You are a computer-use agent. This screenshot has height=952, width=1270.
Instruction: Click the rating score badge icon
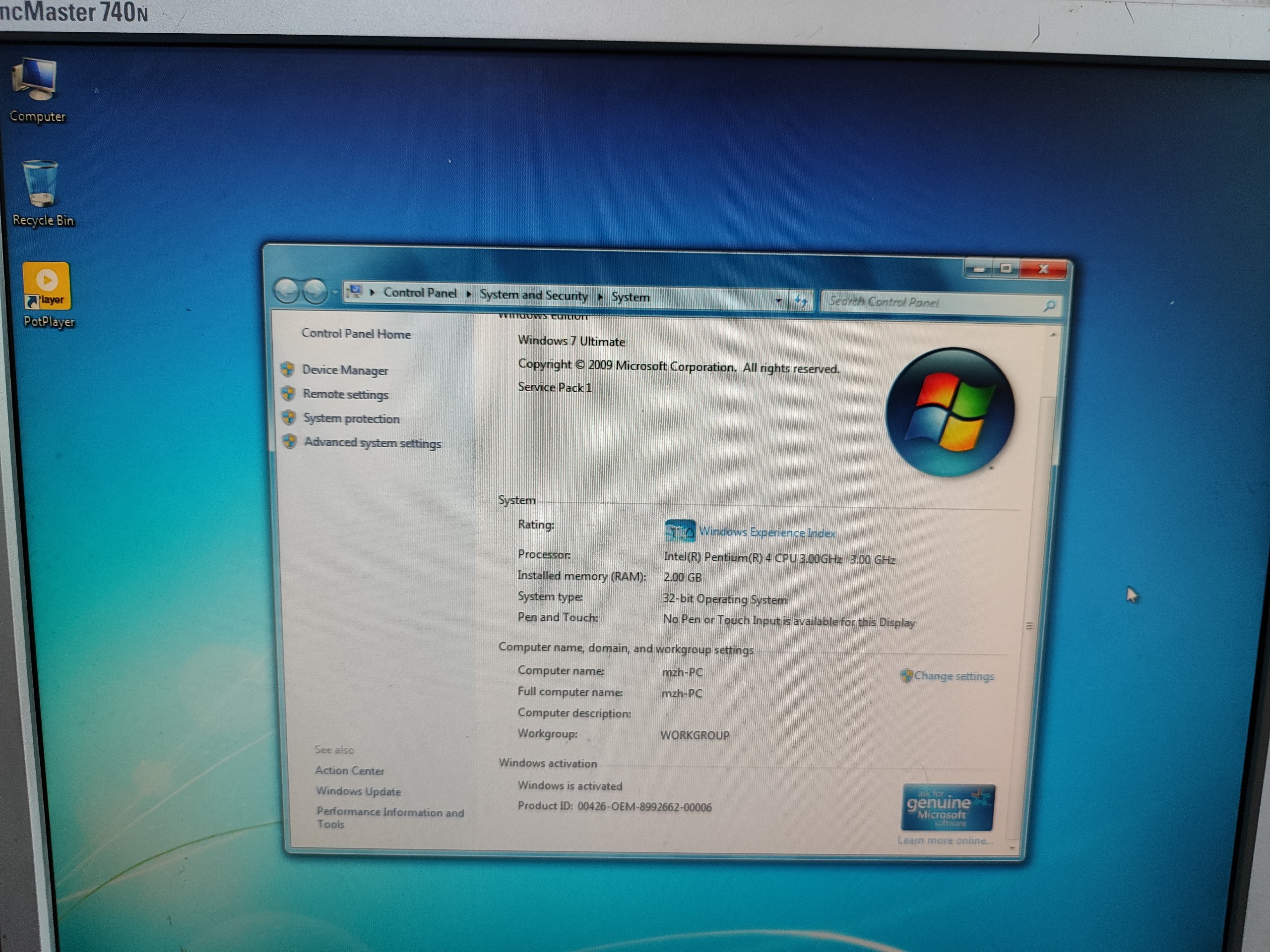pos(680,532)
